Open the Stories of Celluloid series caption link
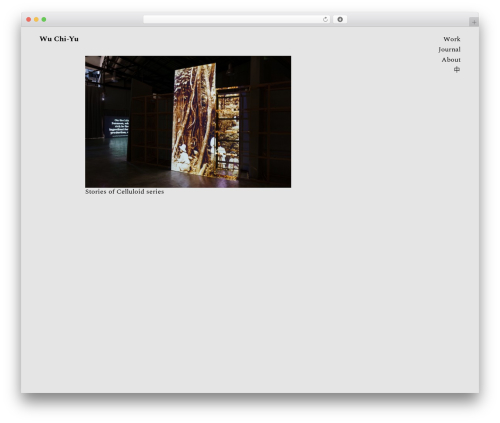500x423 pixels. pos(124,192)
